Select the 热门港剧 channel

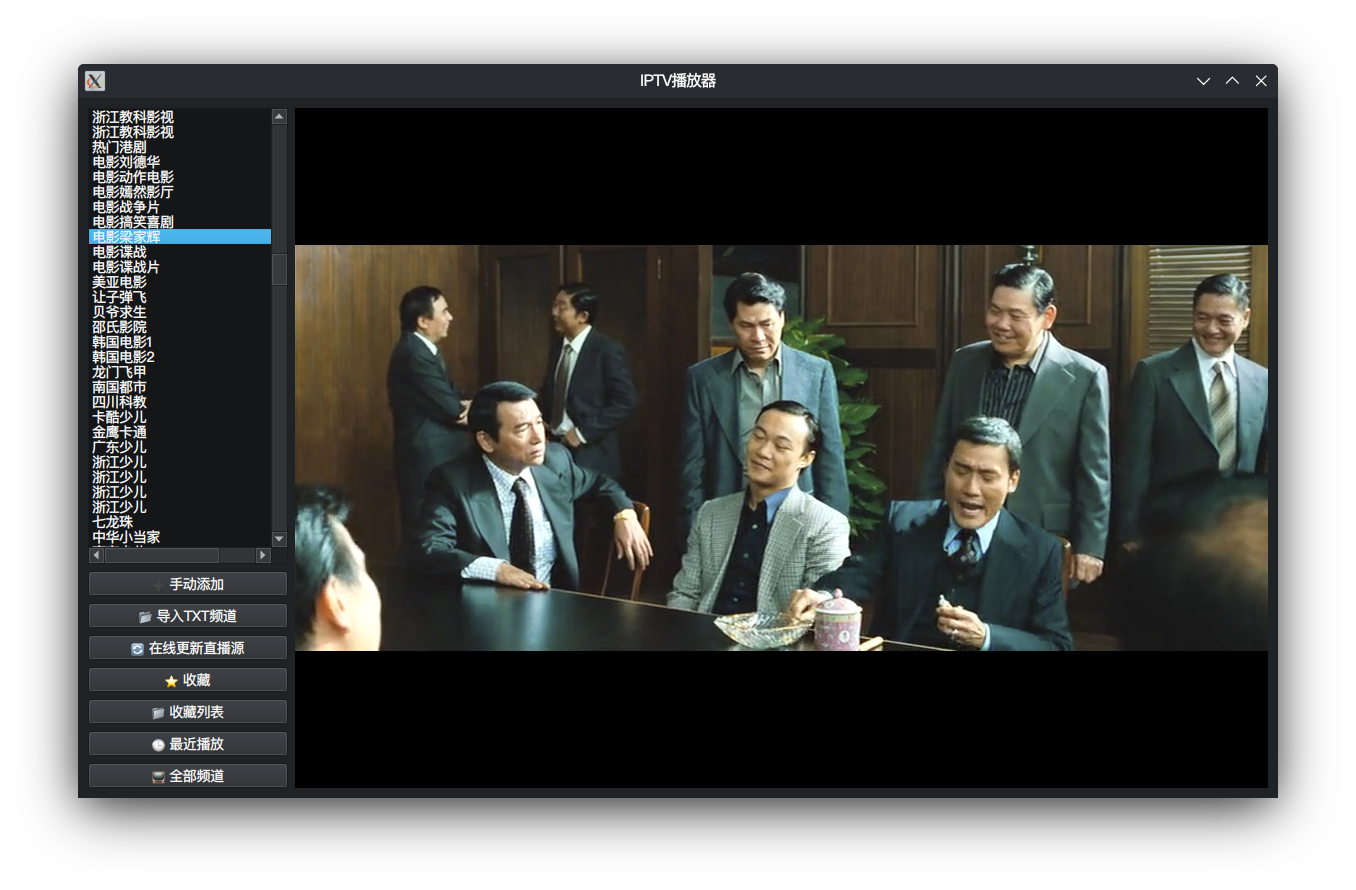(x=180, y=147)
